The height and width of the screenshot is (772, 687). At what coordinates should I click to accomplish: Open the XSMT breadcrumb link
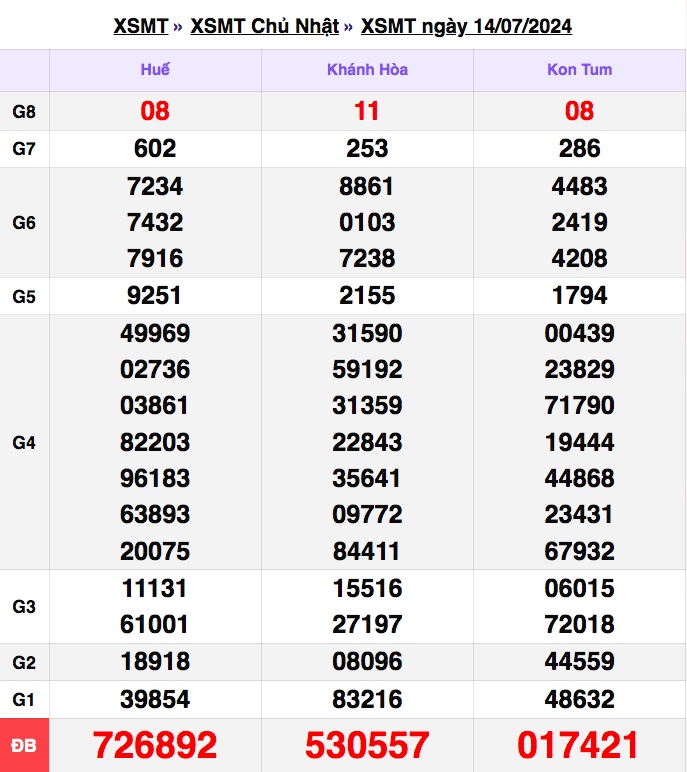(x=141, y=26)
